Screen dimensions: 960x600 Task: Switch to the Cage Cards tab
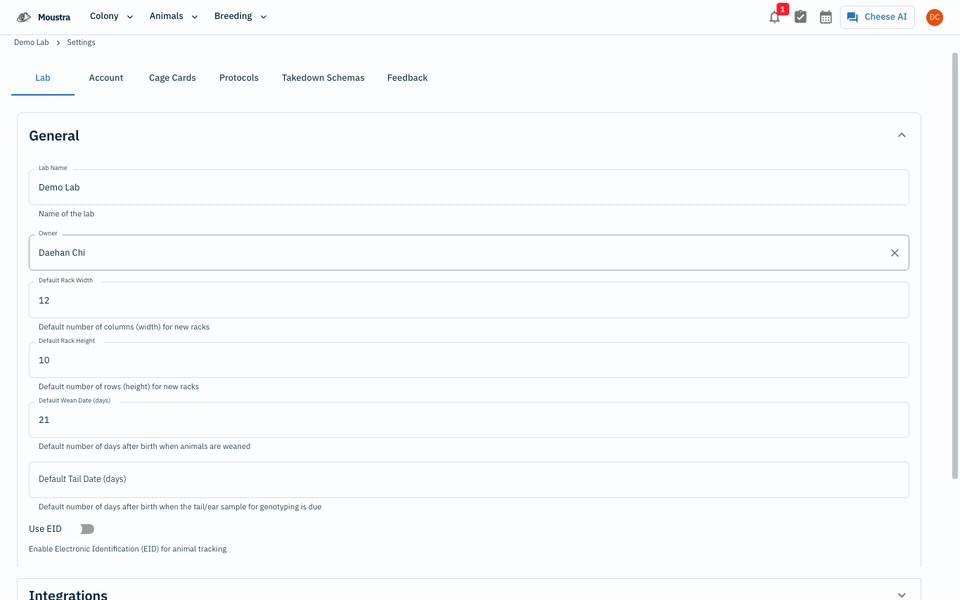click(172, 78)
